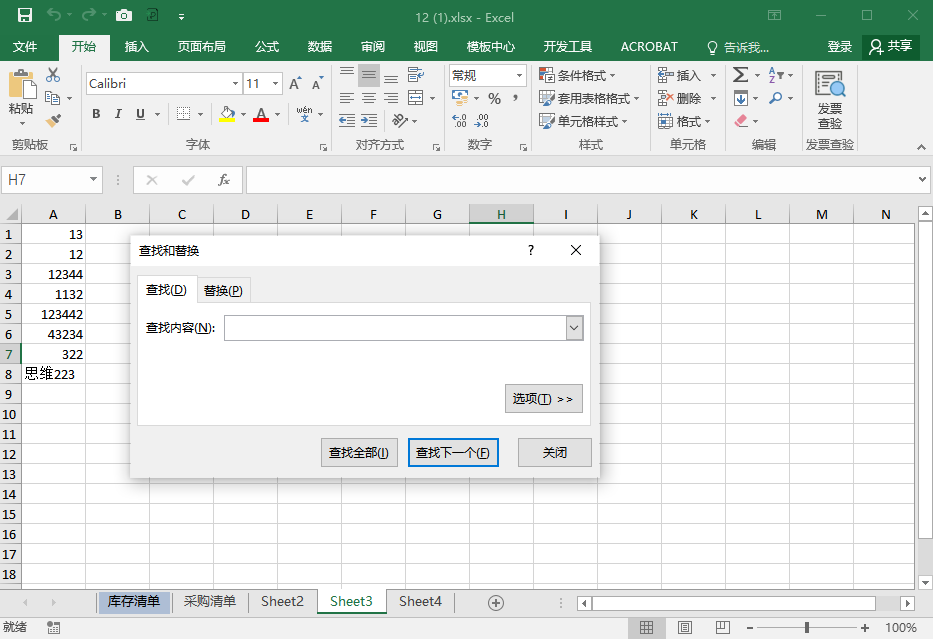The width and height of the screenshot is (933, 639).
Task: Open the 插入 ribbon tab
Action: (x=137, y=47)
